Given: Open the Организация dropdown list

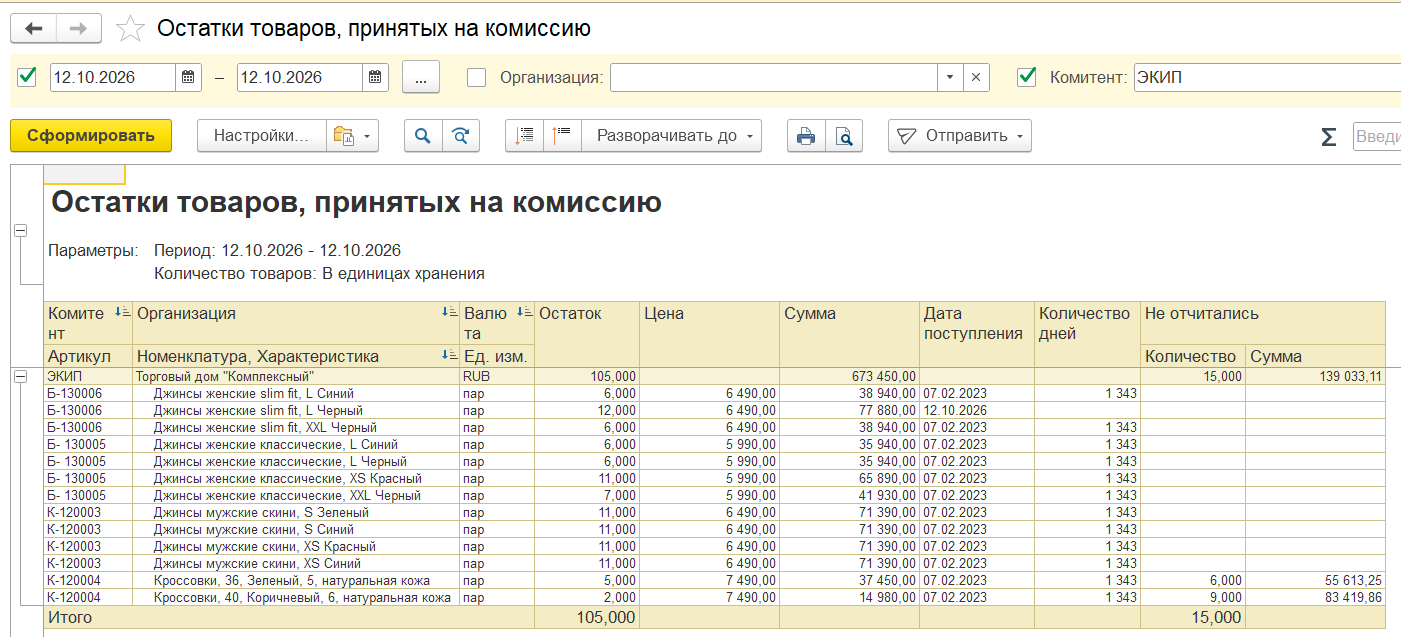Looking at the screenshot, I should [950, 77].
